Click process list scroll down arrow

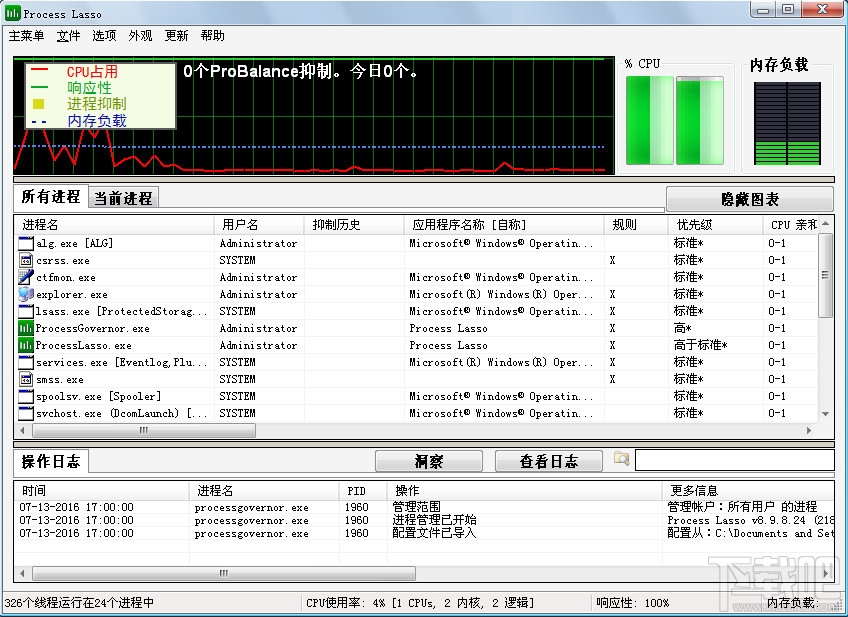pos(825,414)
